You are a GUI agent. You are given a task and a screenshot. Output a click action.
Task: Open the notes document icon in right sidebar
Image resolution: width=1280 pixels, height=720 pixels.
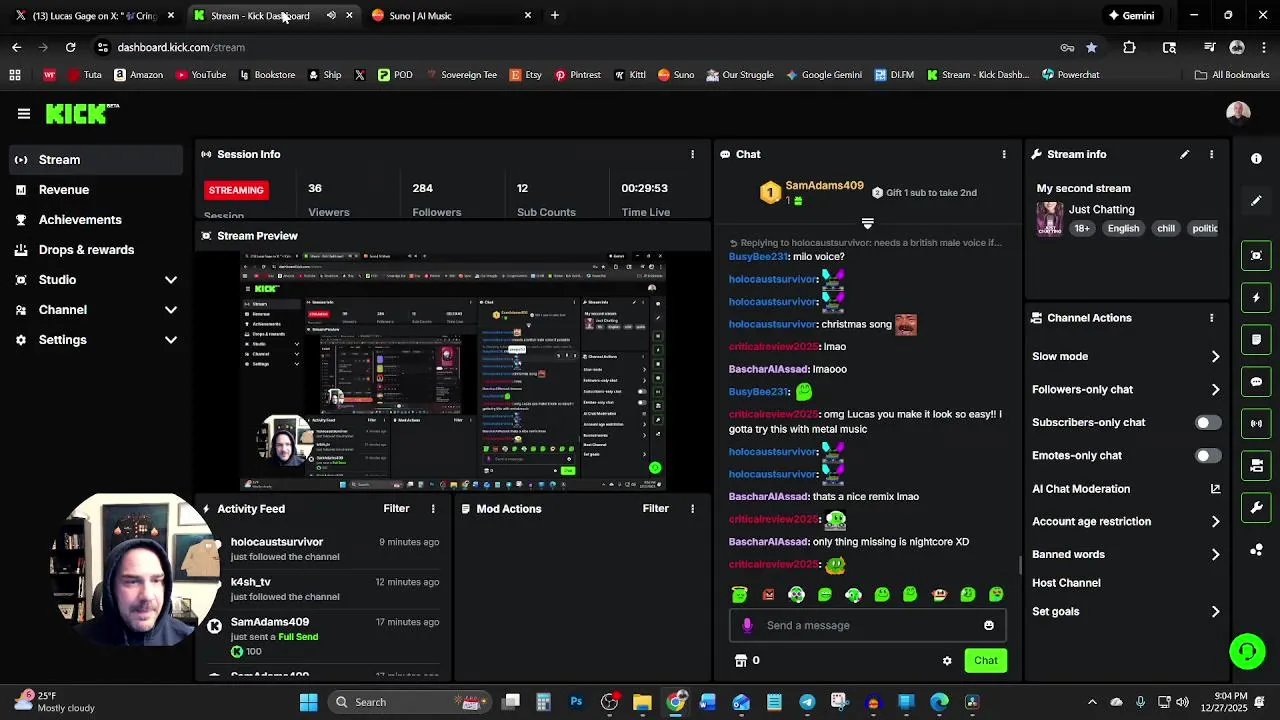[x=1256, y=340]
